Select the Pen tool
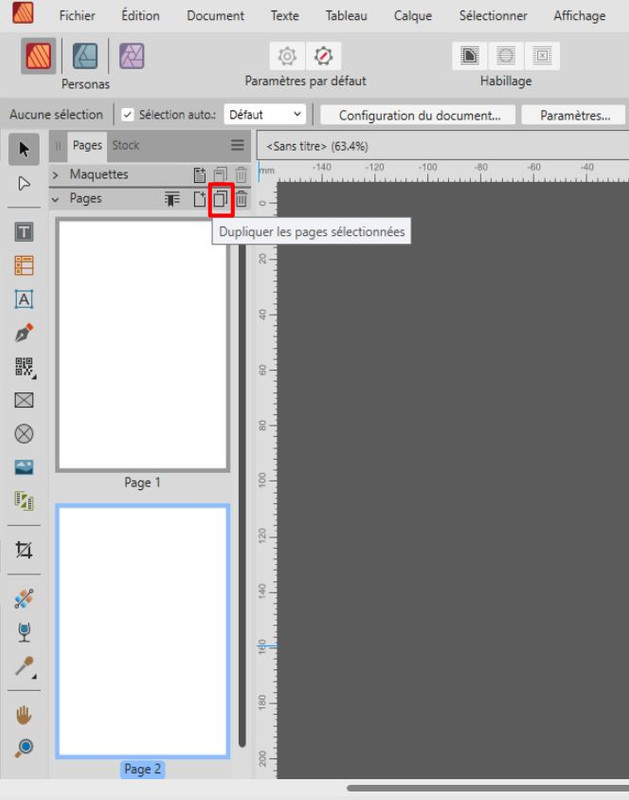The image size is (629, 800). 24,333
